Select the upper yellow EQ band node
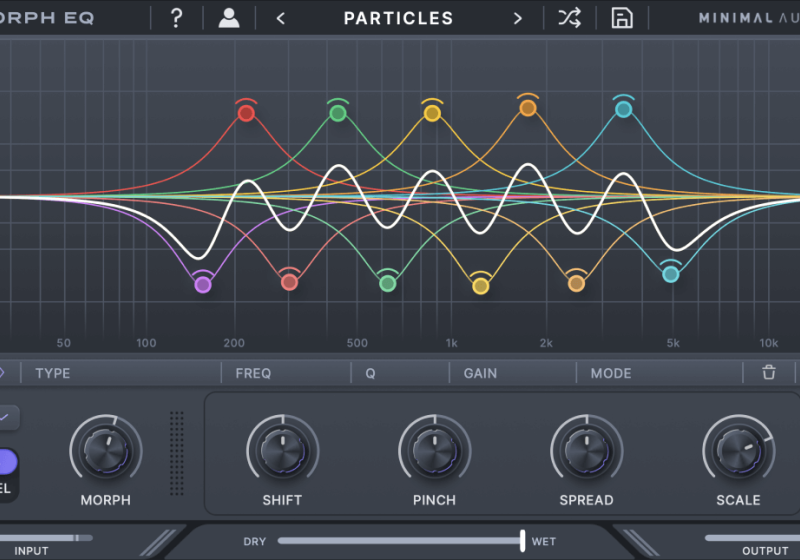Screen dimensions: 800x560 [x=432, y=113]
